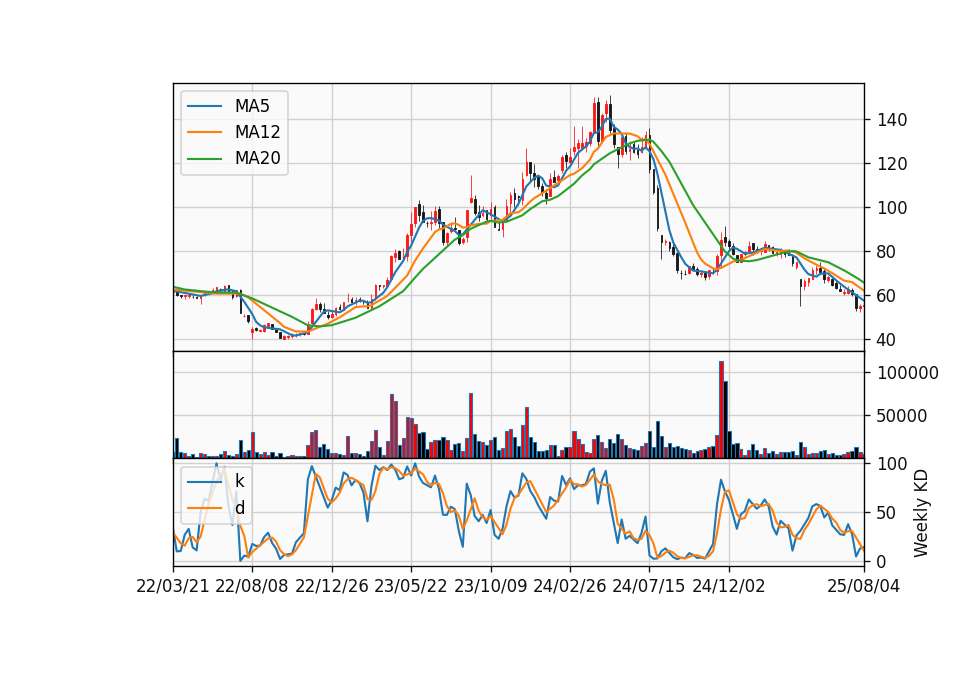Click the 24/12/02 date tick label
Screen dimensions: 960x690
729,586
